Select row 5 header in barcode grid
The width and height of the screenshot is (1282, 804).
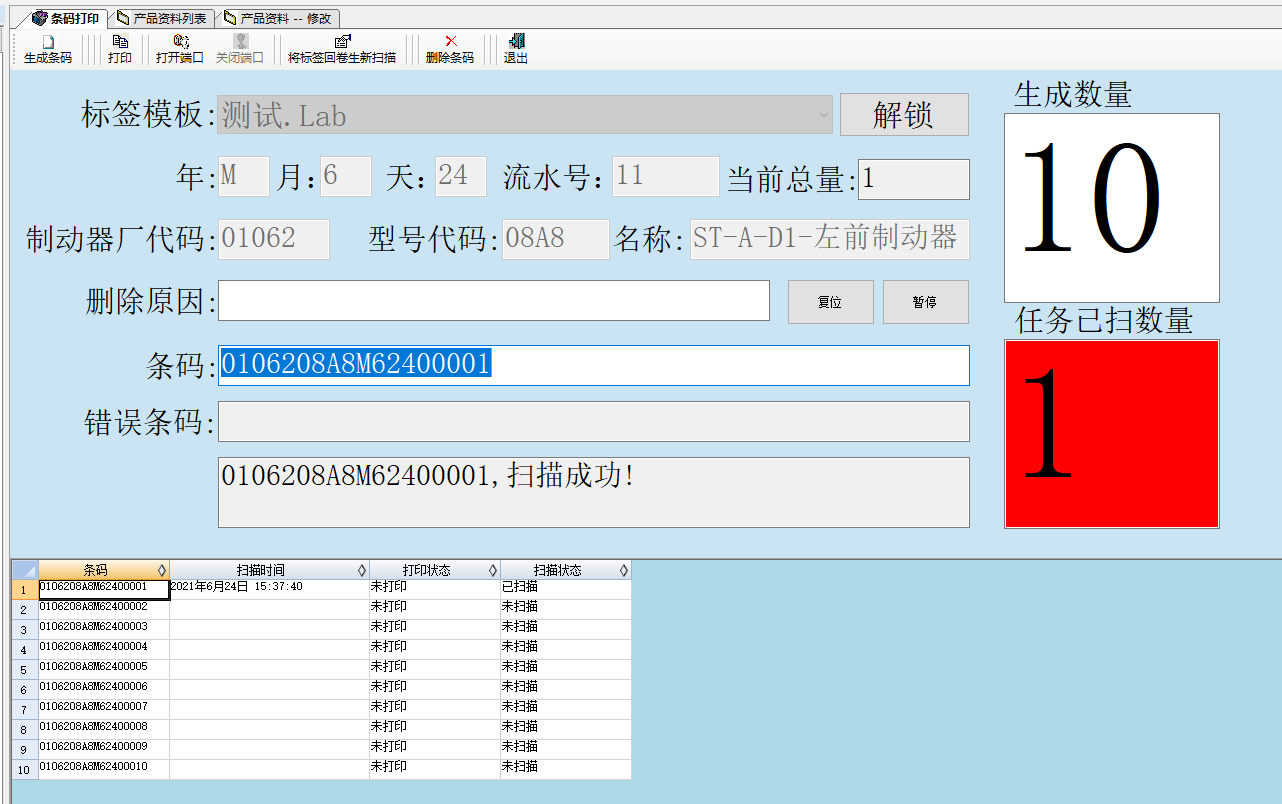click(24, 670)
